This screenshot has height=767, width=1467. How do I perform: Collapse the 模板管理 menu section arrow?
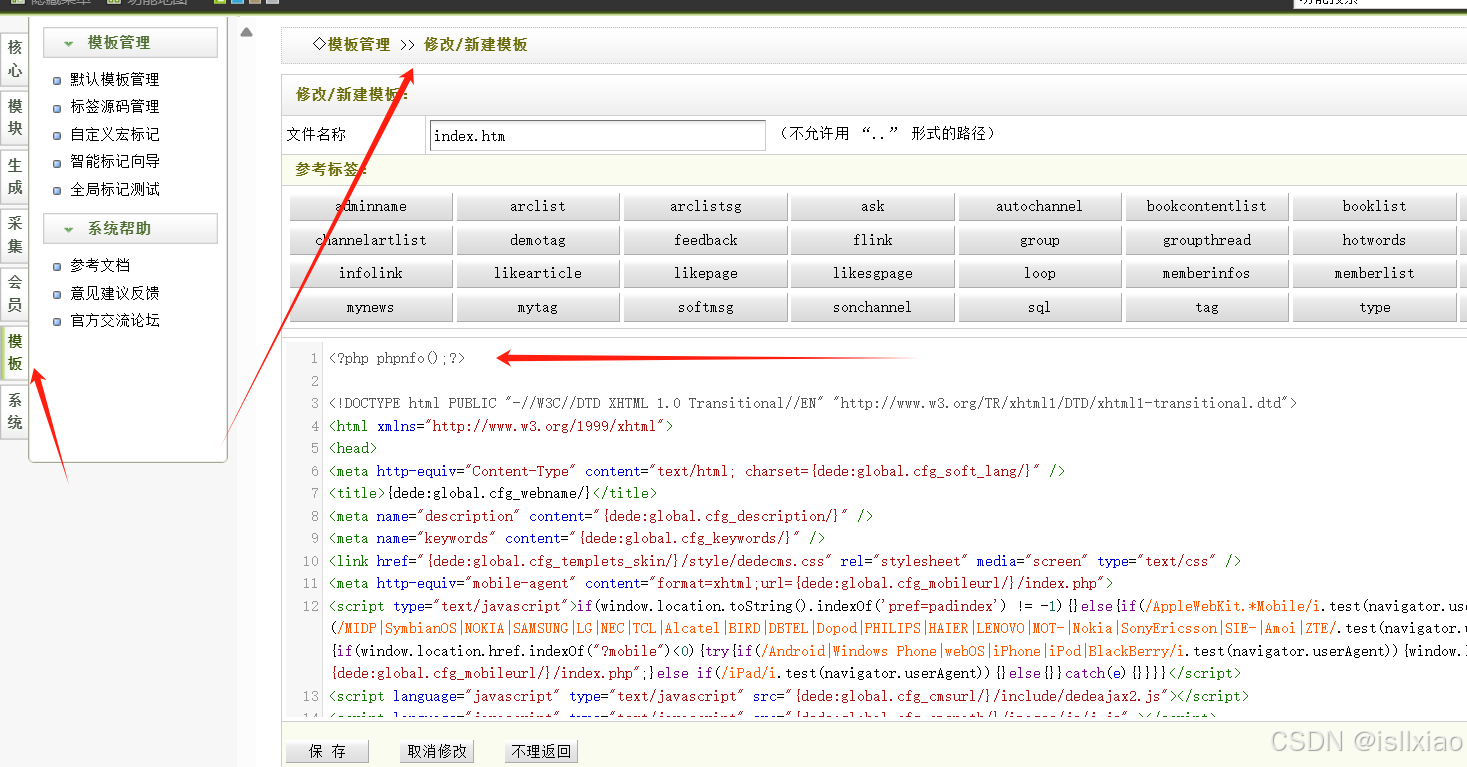(x=68, y=44)
